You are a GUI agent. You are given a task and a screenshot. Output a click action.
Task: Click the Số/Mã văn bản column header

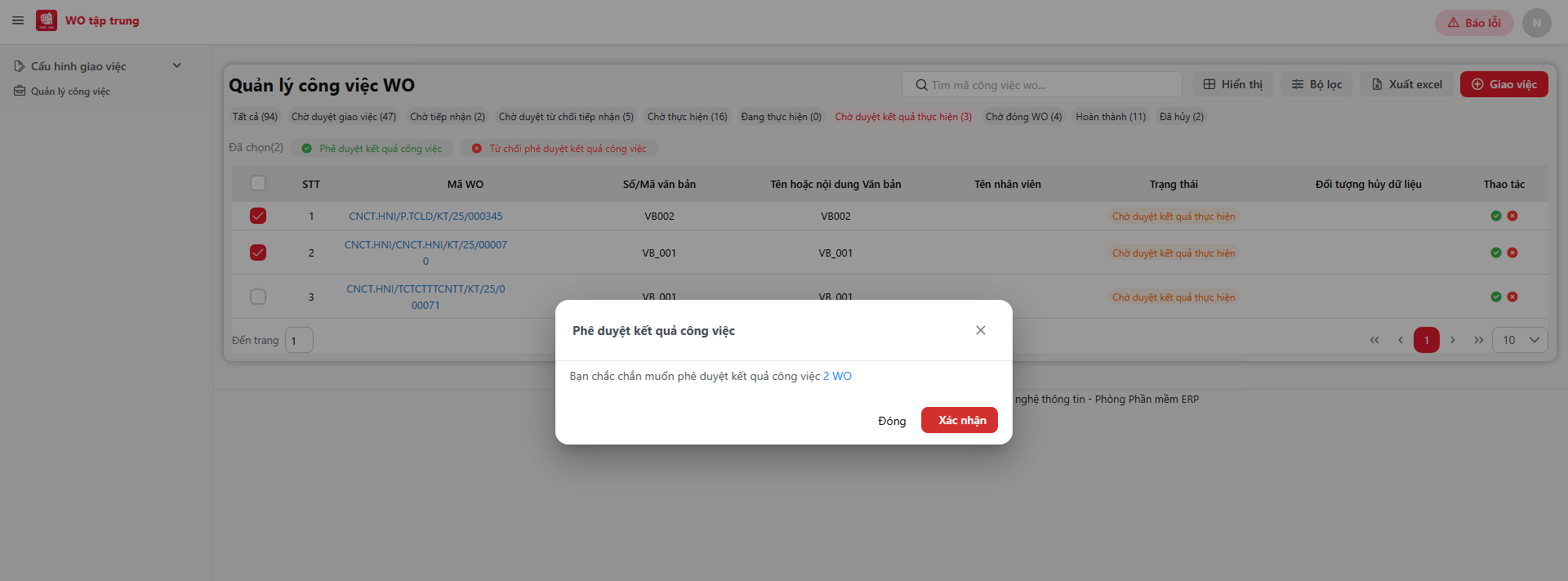659,185
